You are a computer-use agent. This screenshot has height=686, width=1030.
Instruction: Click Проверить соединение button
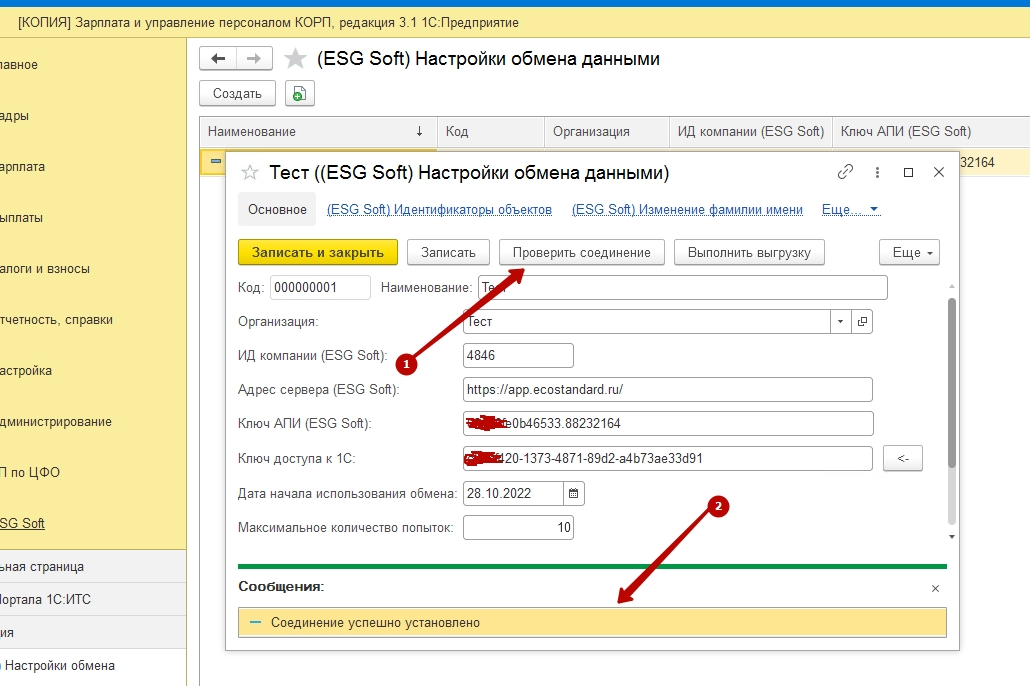581,252
